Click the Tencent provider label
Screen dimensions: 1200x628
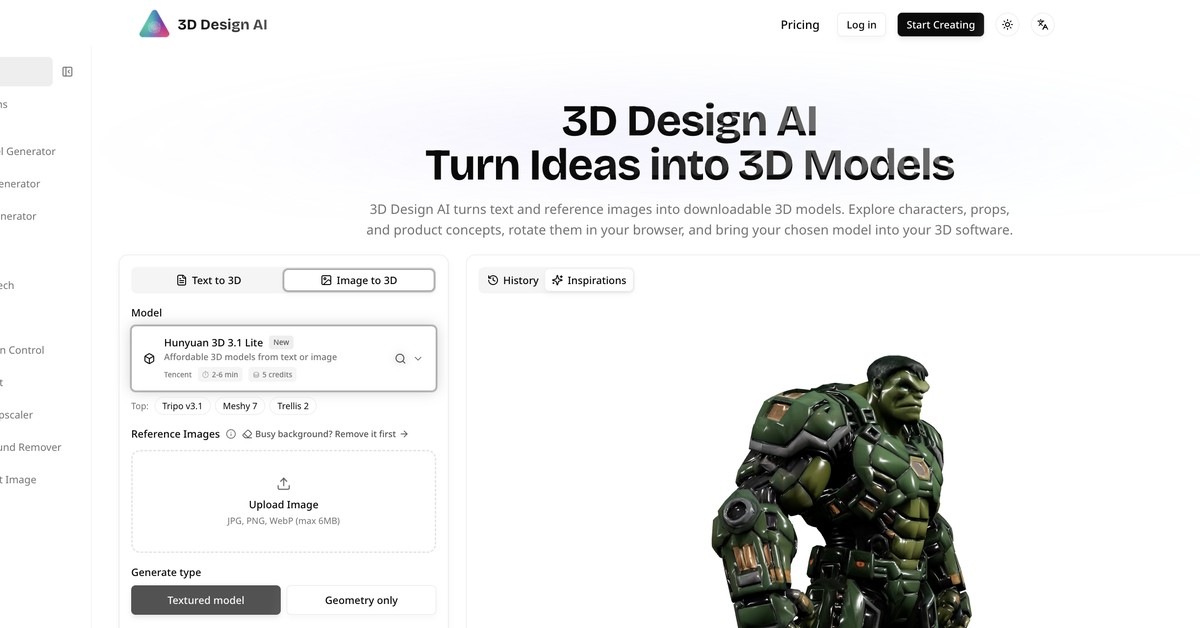178,375
